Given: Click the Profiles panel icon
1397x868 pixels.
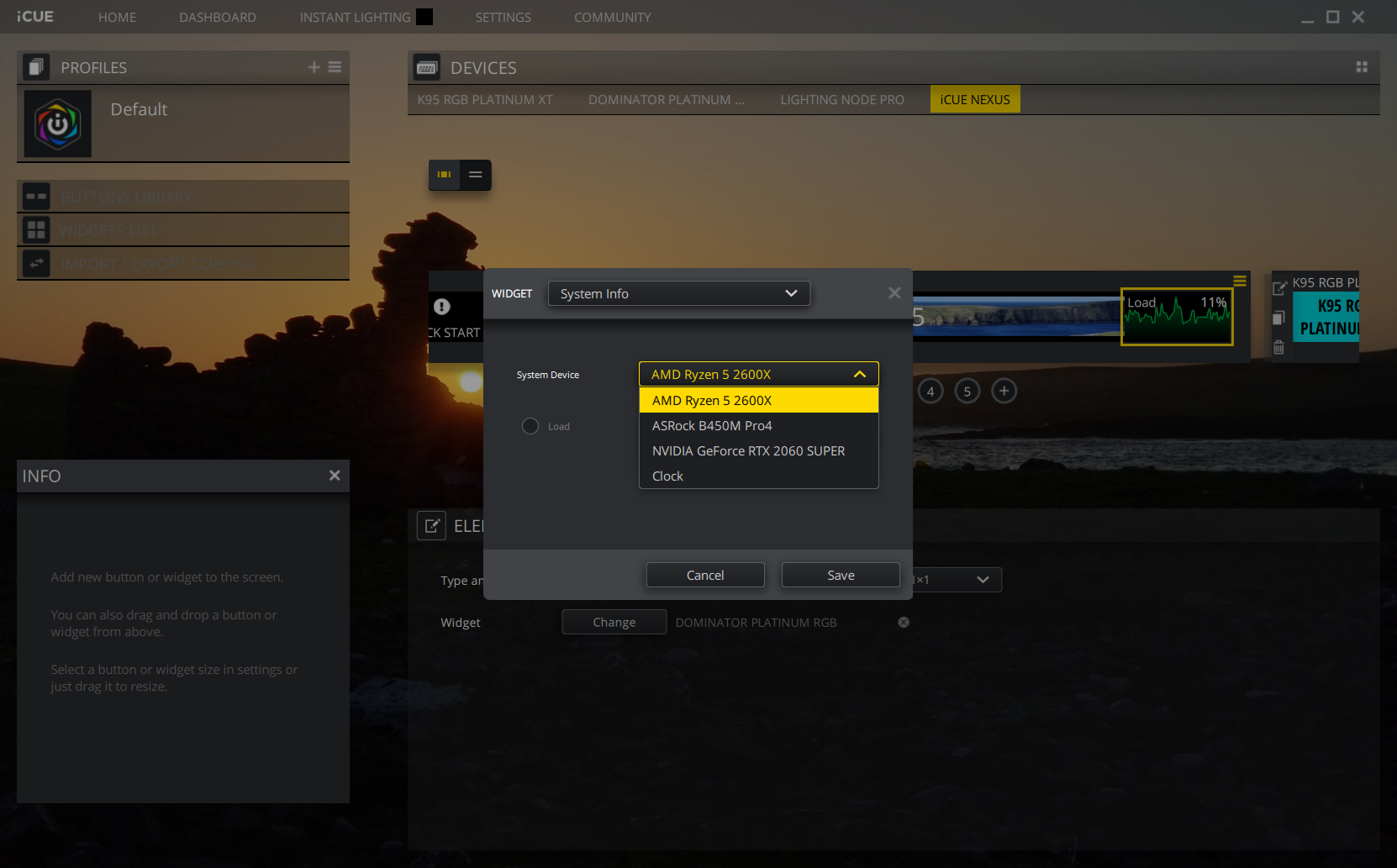Looking at the screenshot, I should 35,67.
